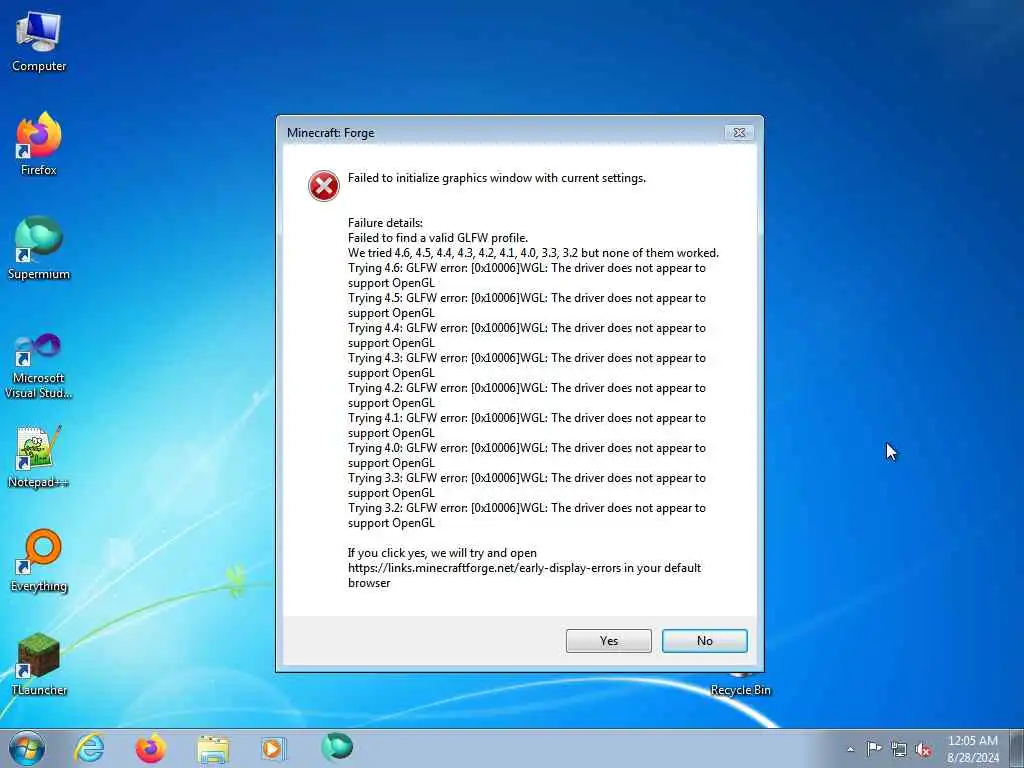This screenshot has width=1024, height=768.
Task: Select the Microsoft Visual Studio shortcut
Action: [x=39, y=366]
